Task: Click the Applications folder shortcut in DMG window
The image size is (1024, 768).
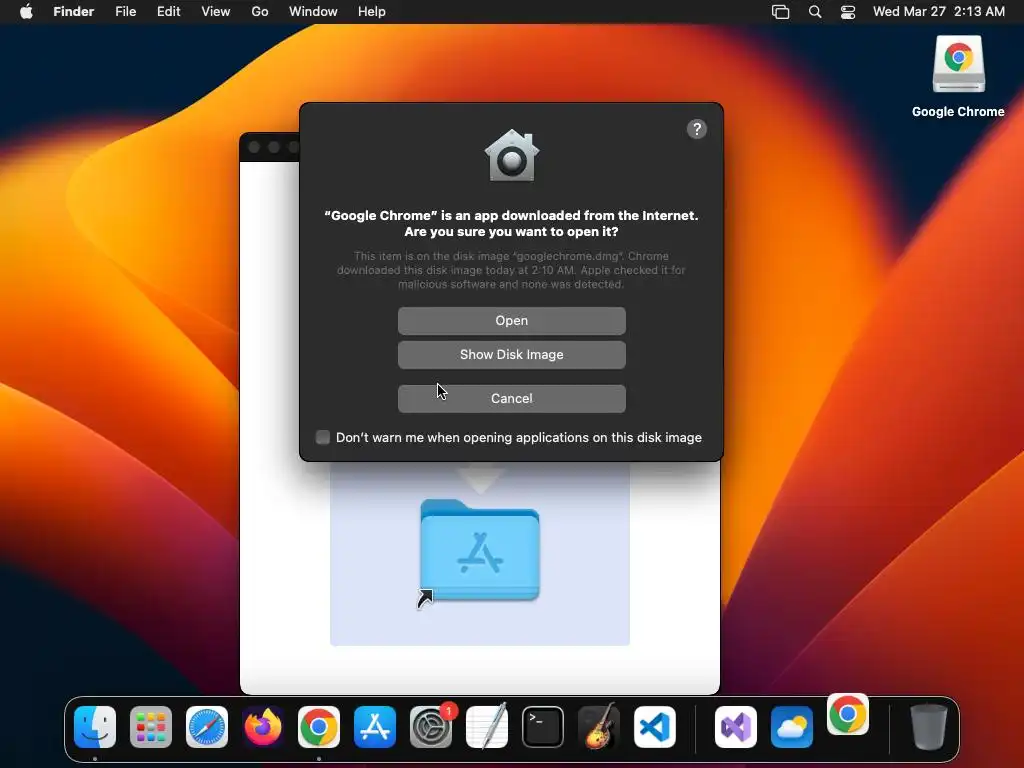Action: (480, 551)
